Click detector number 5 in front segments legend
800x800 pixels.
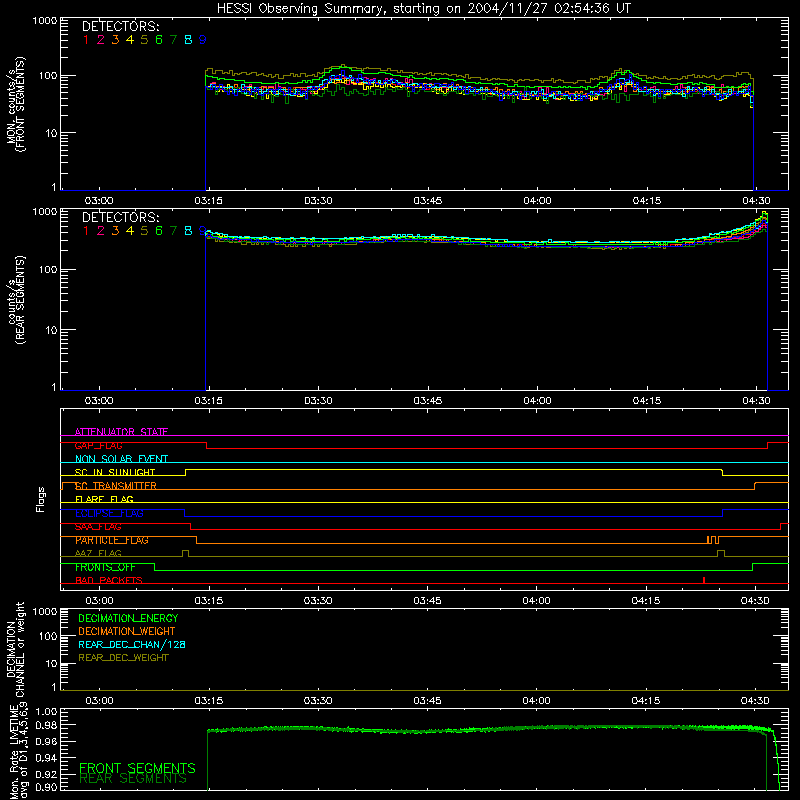tap(144, 40)
